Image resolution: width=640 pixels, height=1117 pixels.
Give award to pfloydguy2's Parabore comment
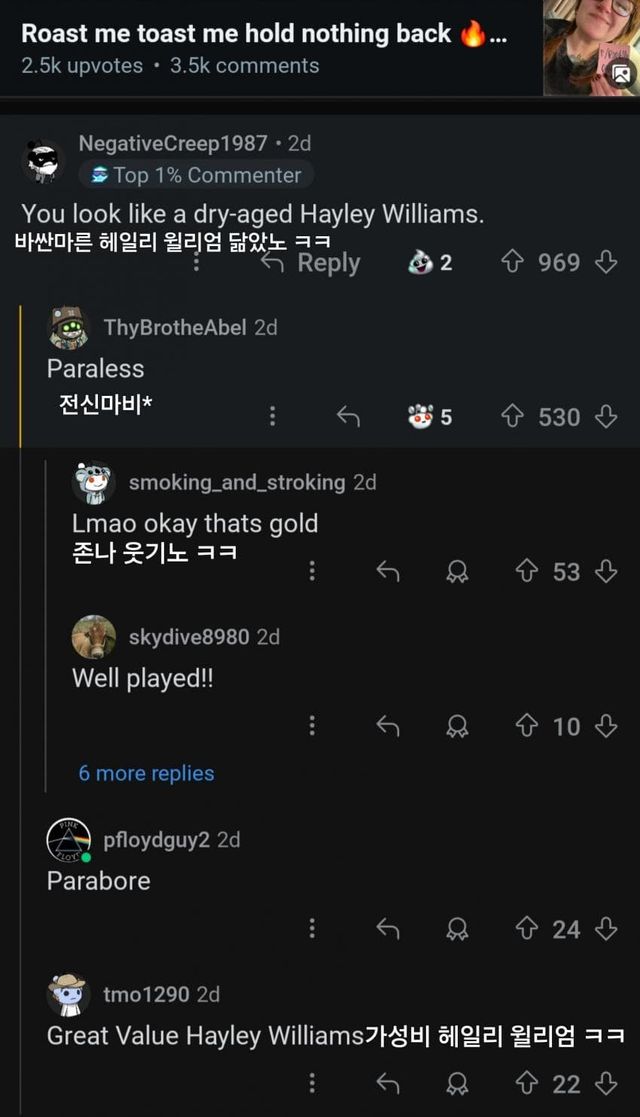457,929
